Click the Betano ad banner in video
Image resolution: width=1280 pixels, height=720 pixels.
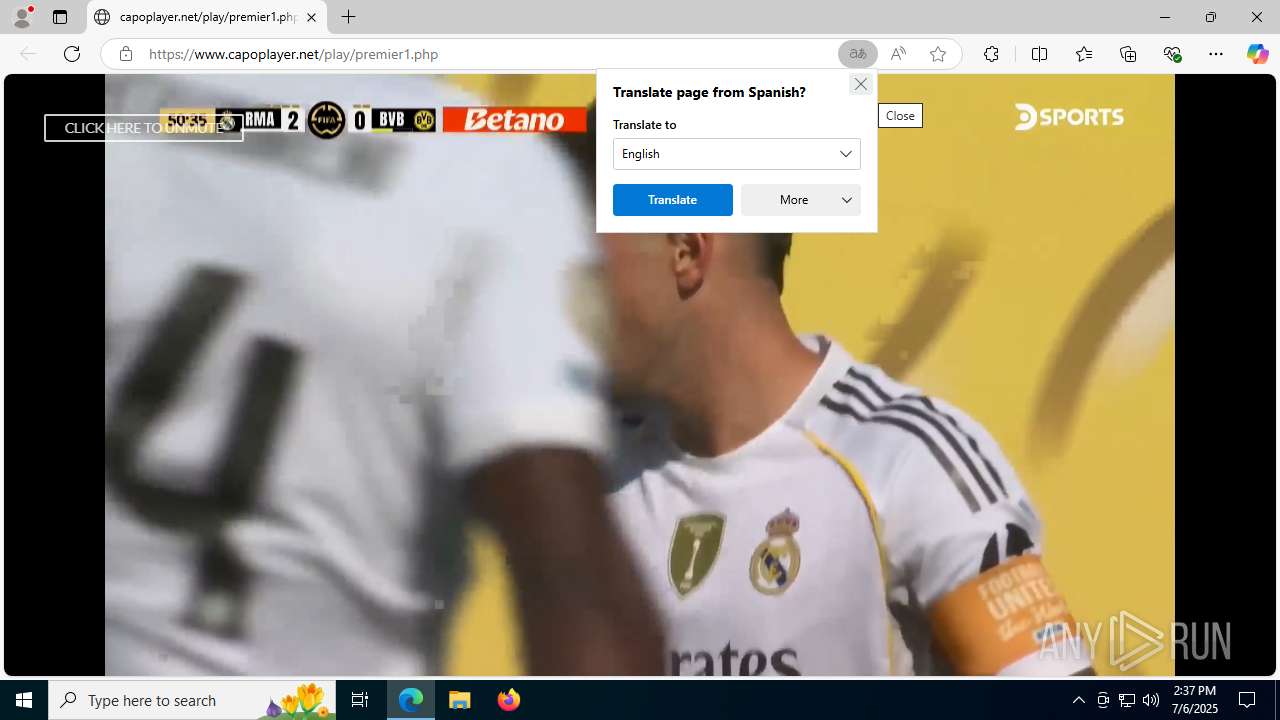tap(515, 120)
